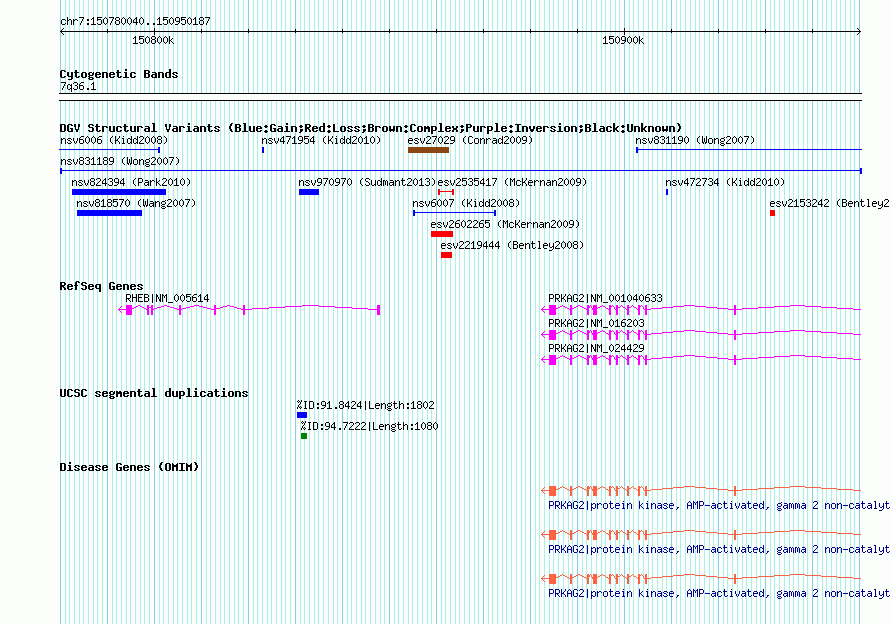Click nsv472734 (Kidd2010) variant label
This screenshot has width=890, height=624.
tap(725, 182)
